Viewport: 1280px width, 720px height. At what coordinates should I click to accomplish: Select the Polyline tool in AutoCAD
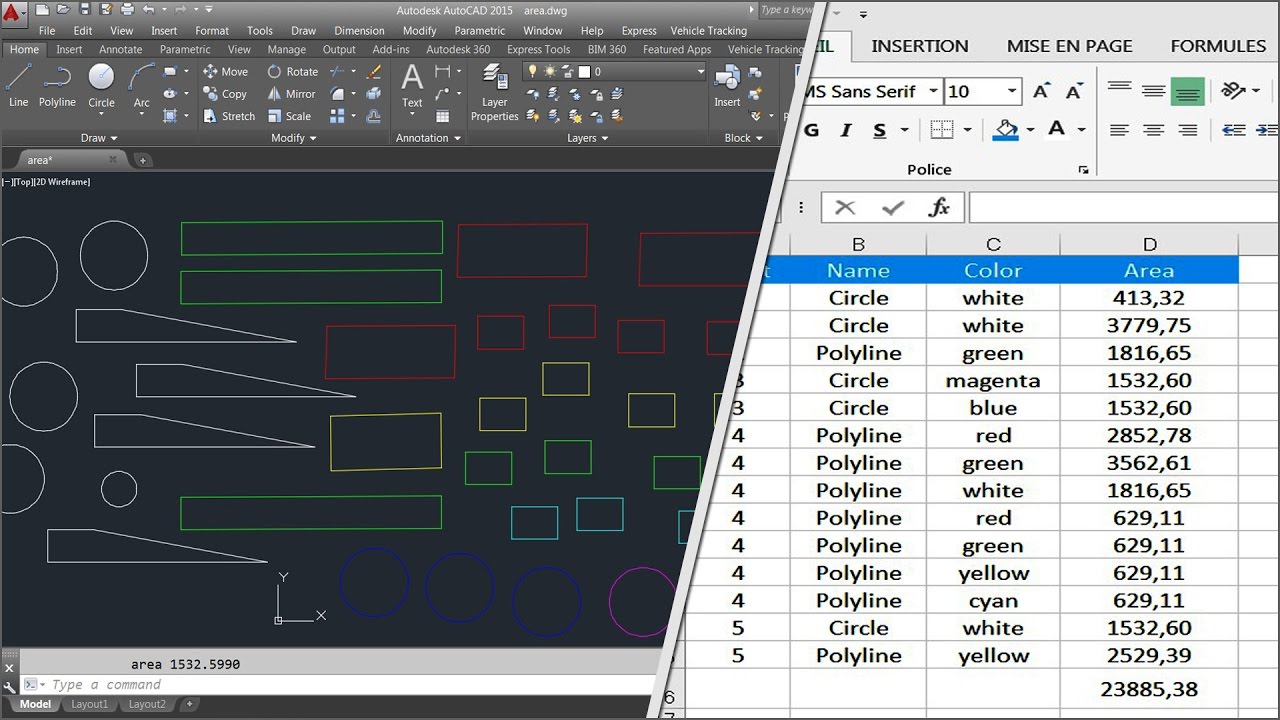point(57,85)
